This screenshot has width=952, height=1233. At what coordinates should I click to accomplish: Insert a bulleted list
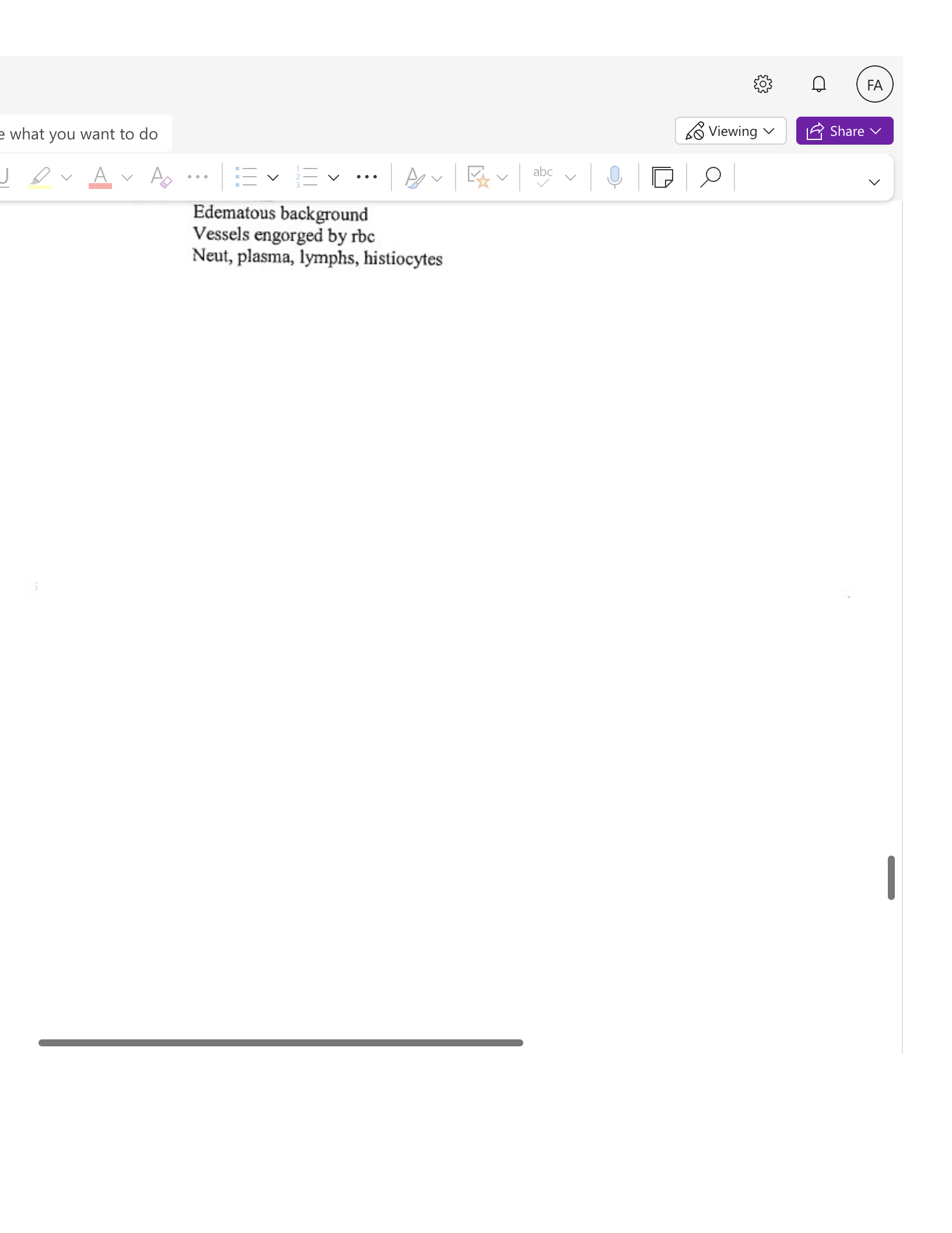pyautogui.click(x=246, y=177)
